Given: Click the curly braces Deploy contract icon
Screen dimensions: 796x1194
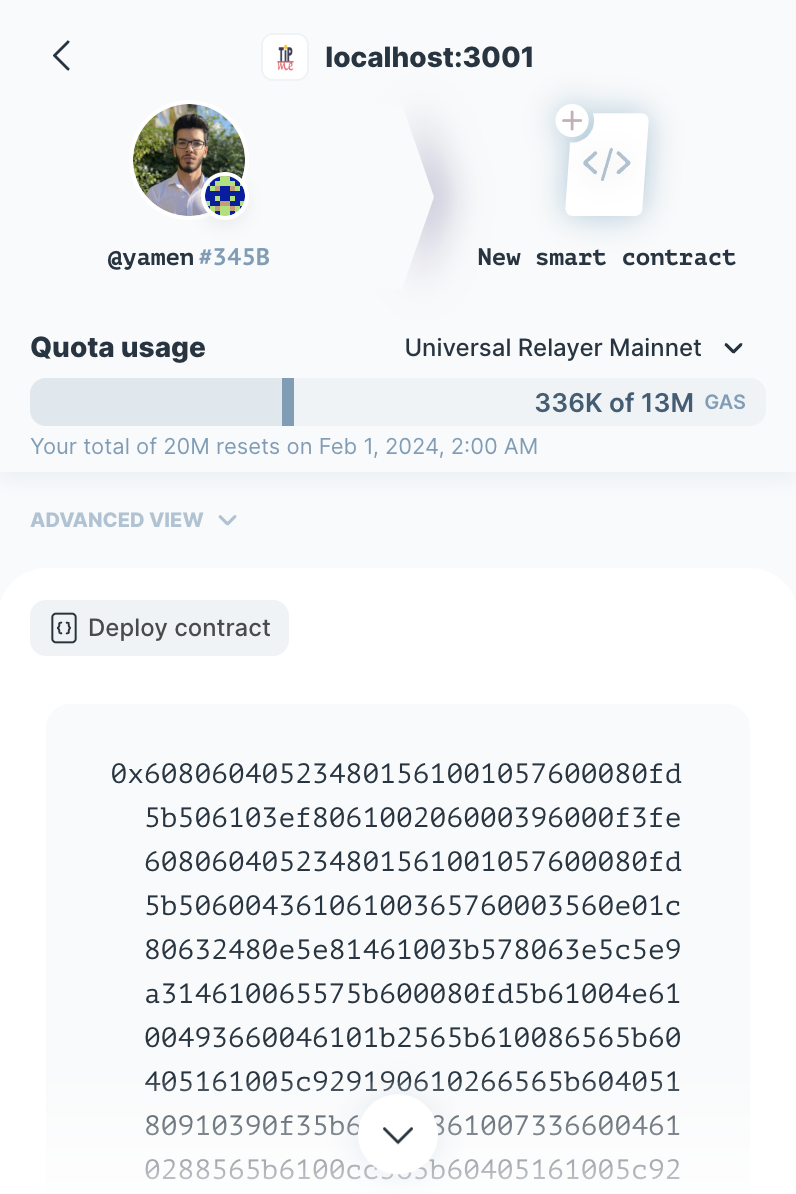Looking at the screenshot, I should (x=64, y=628).
